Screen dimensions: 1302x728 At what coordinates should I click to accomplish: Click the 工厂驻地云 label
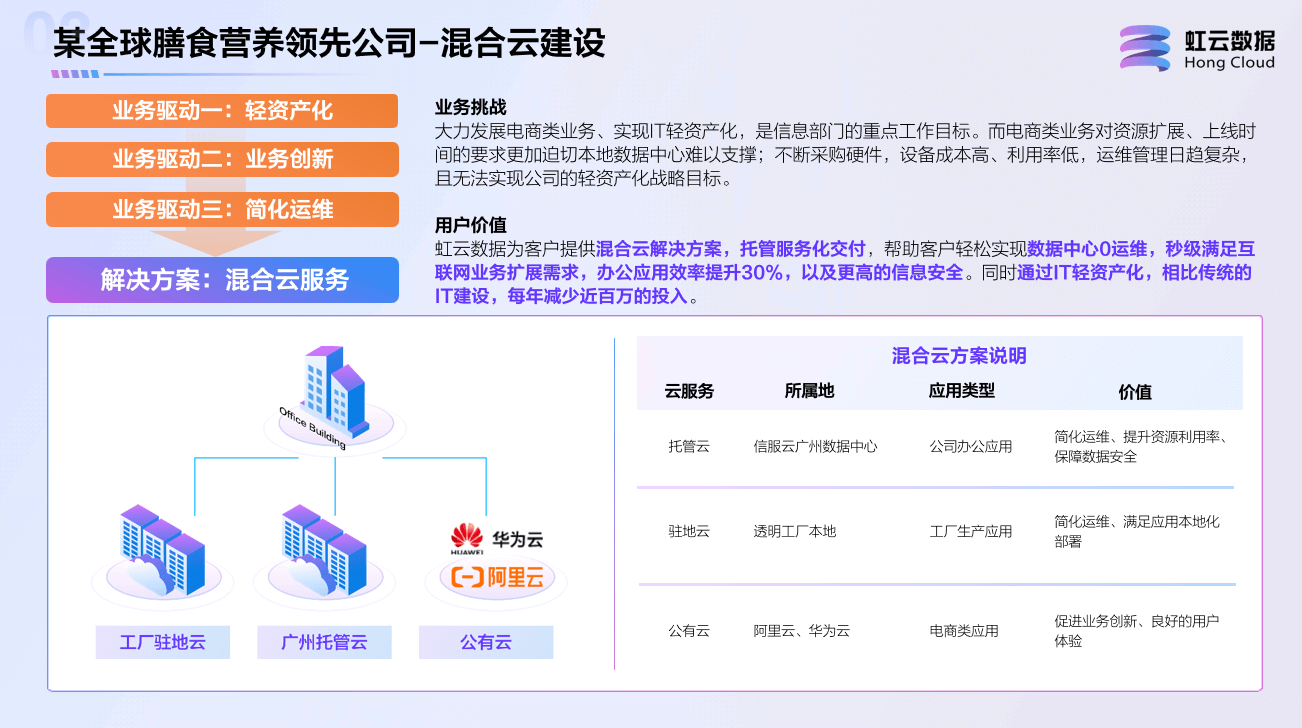pos(163,642)
